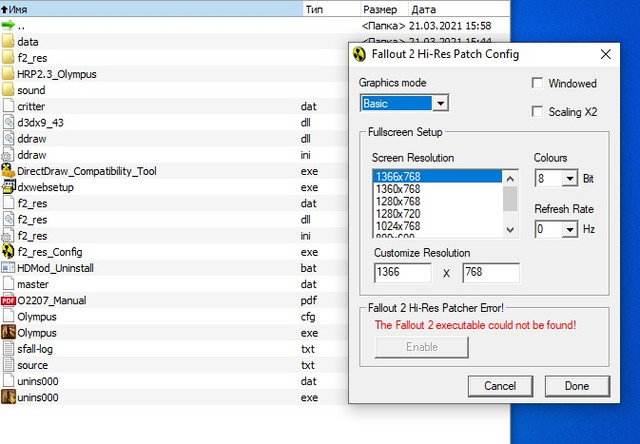
Task: Select the sfall-log file name
Action: pos(35,349)
